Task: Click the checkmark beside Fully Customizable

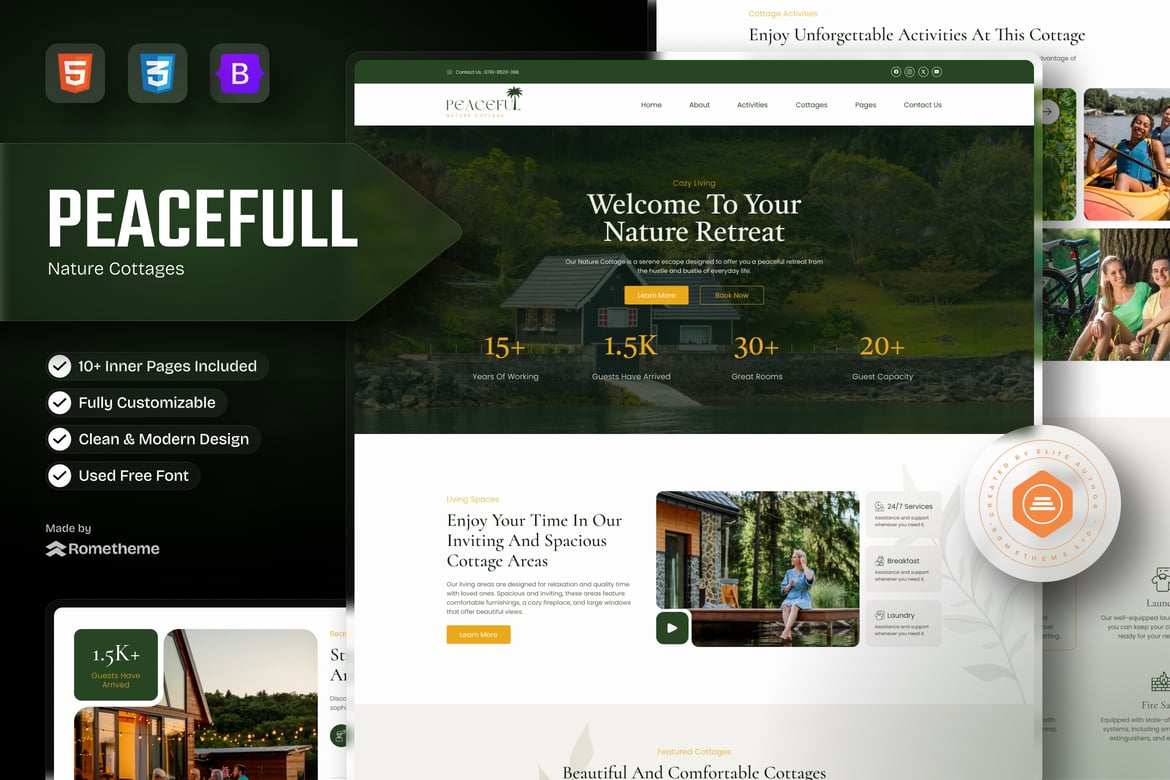Action: pyautogui.click(x=60, y=402)
